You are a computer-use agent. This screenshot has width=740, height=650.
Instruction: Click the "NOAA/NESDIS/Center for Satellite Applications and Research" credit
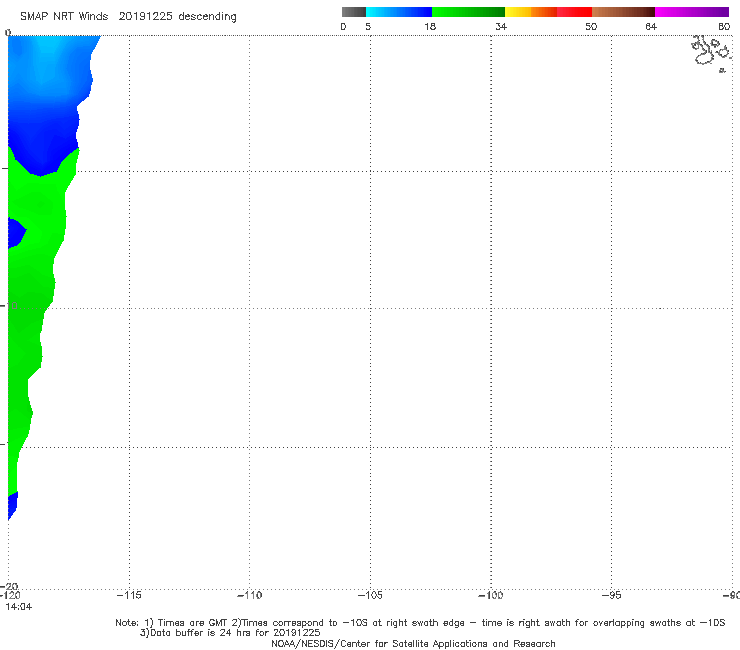click(x=413, y=644)
